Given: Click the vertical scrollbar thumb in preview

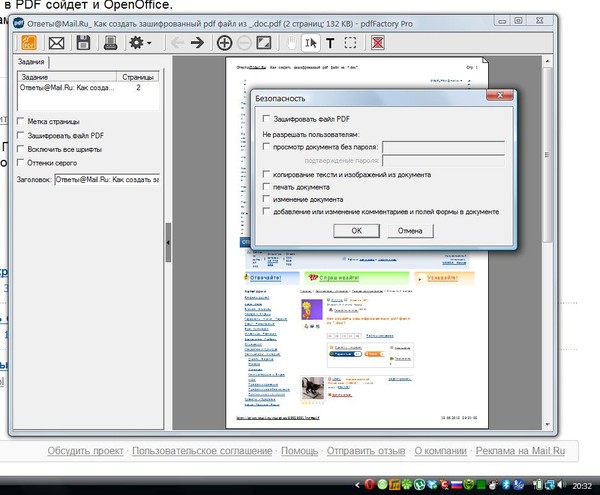Looking at the screenshot, I should (x=548, y=155).
